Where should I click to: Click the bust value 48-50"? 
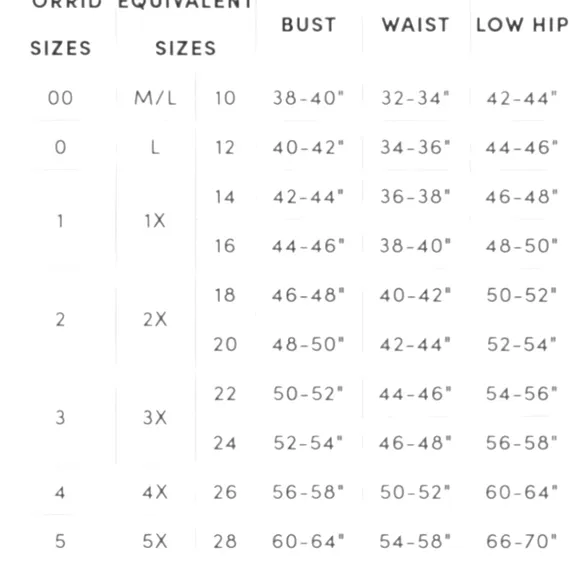coord(308,344)
